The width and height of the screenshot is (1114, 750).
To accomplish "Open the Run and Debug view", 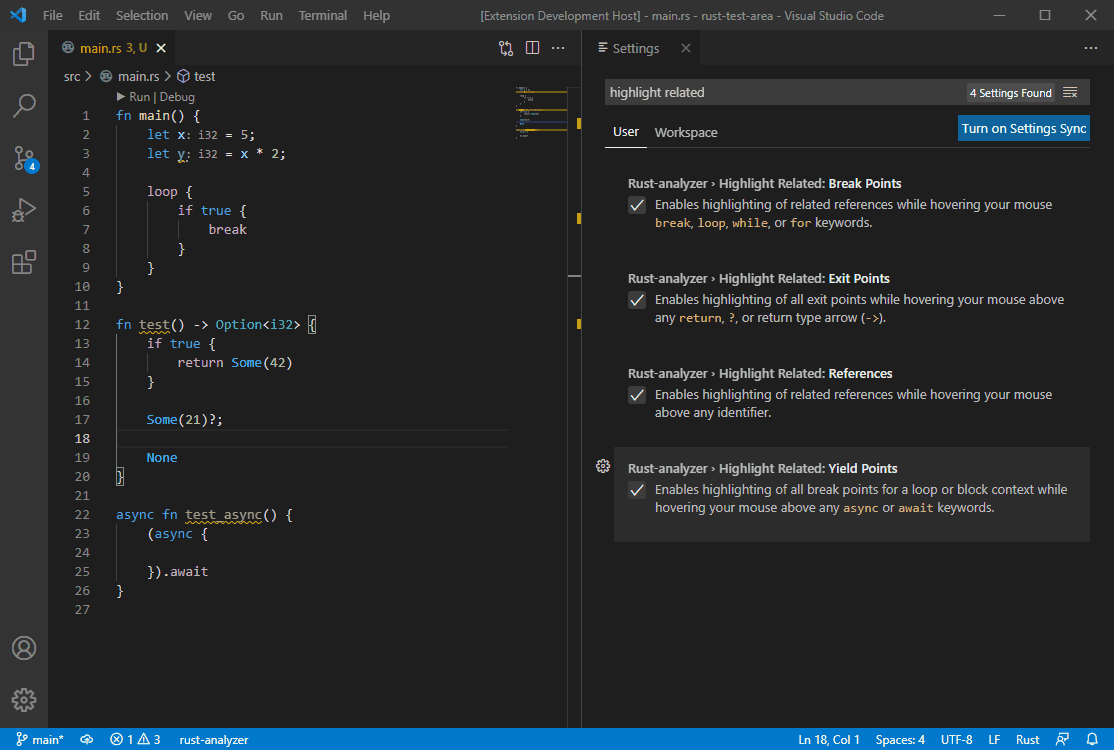I will (x=24, y=210).
